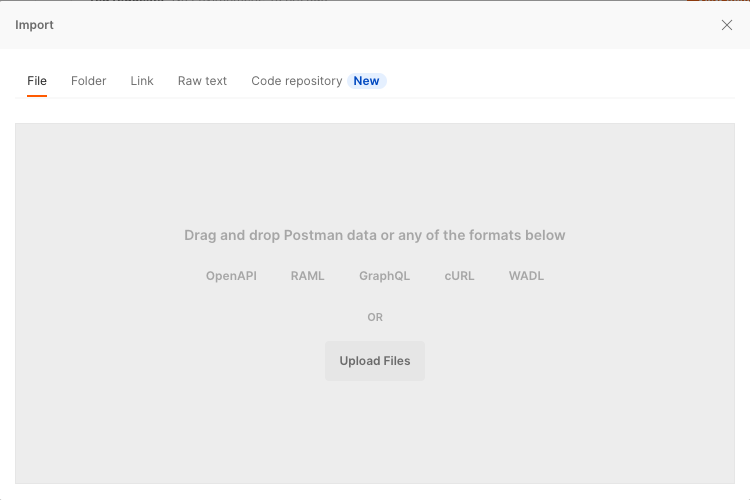Click empty gray drop zone below Upload Files
750x500 pixels.
pos(375,435)
